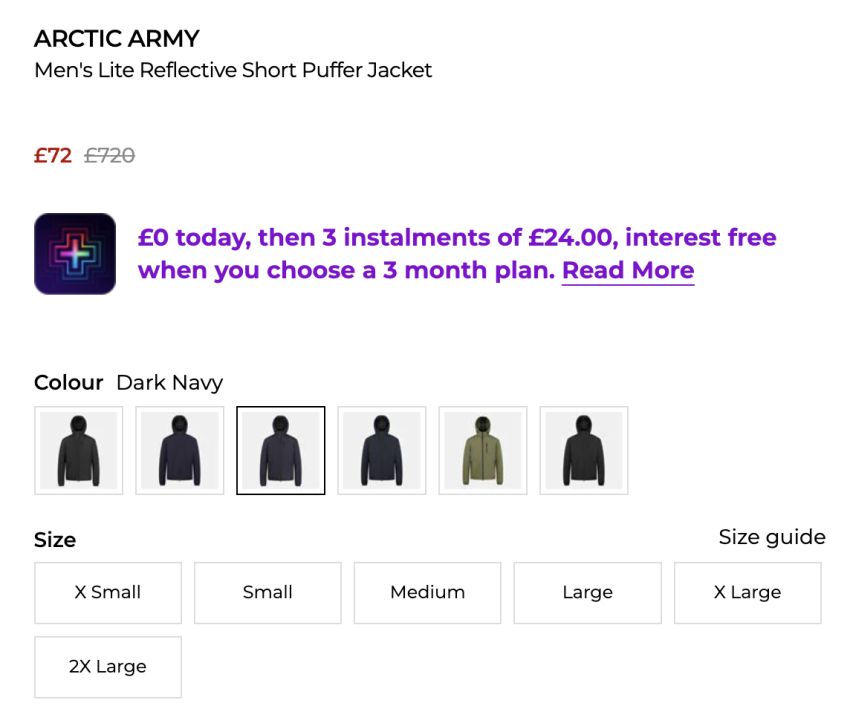Choose the Small size option

point(268,593)
